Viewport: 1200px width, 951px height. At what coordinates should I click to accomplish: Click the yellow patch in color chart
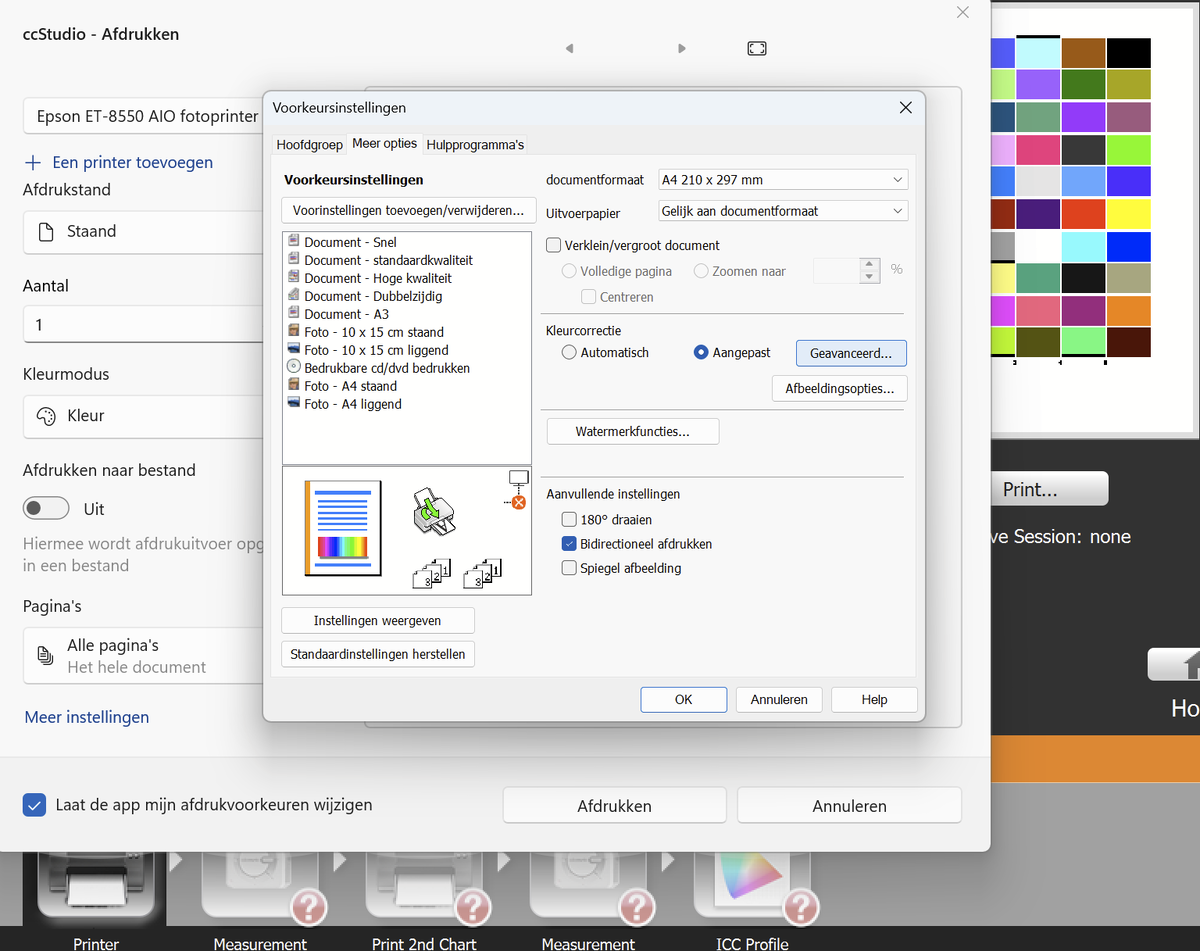1128,214
